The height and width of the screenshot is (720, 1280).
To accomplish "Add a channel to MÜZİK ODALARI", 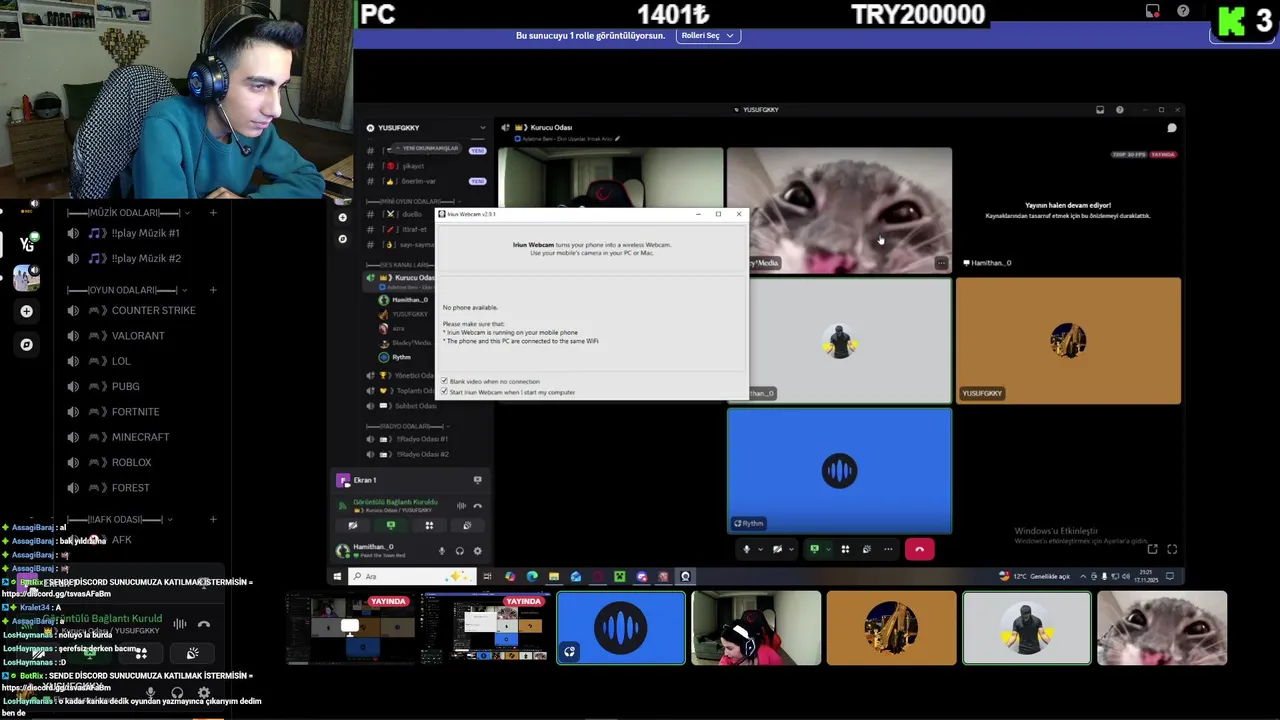I will point(213,212).
